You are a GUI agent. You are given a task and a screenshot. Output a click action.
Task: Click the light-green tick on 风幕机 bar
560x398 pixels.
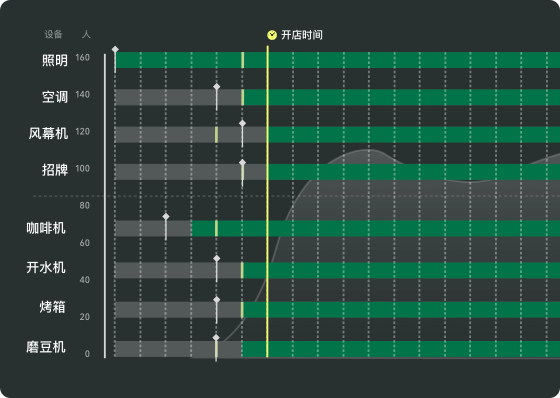coord(216,135)
